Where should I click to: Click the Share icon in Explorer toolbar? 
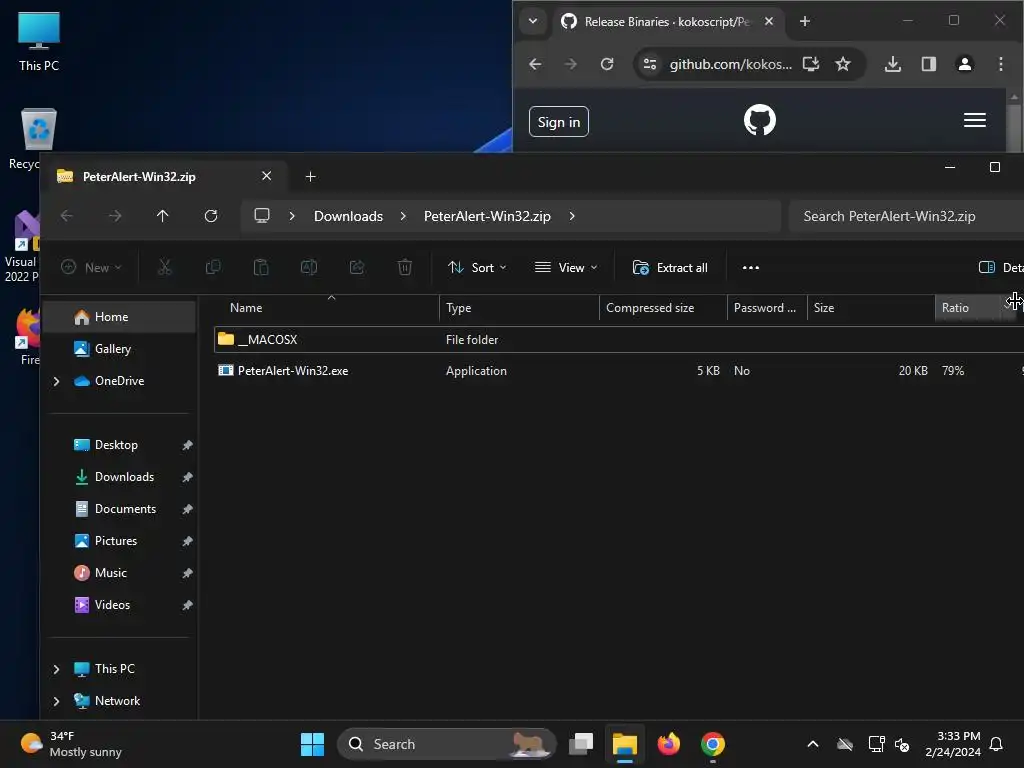click(357, 267)
